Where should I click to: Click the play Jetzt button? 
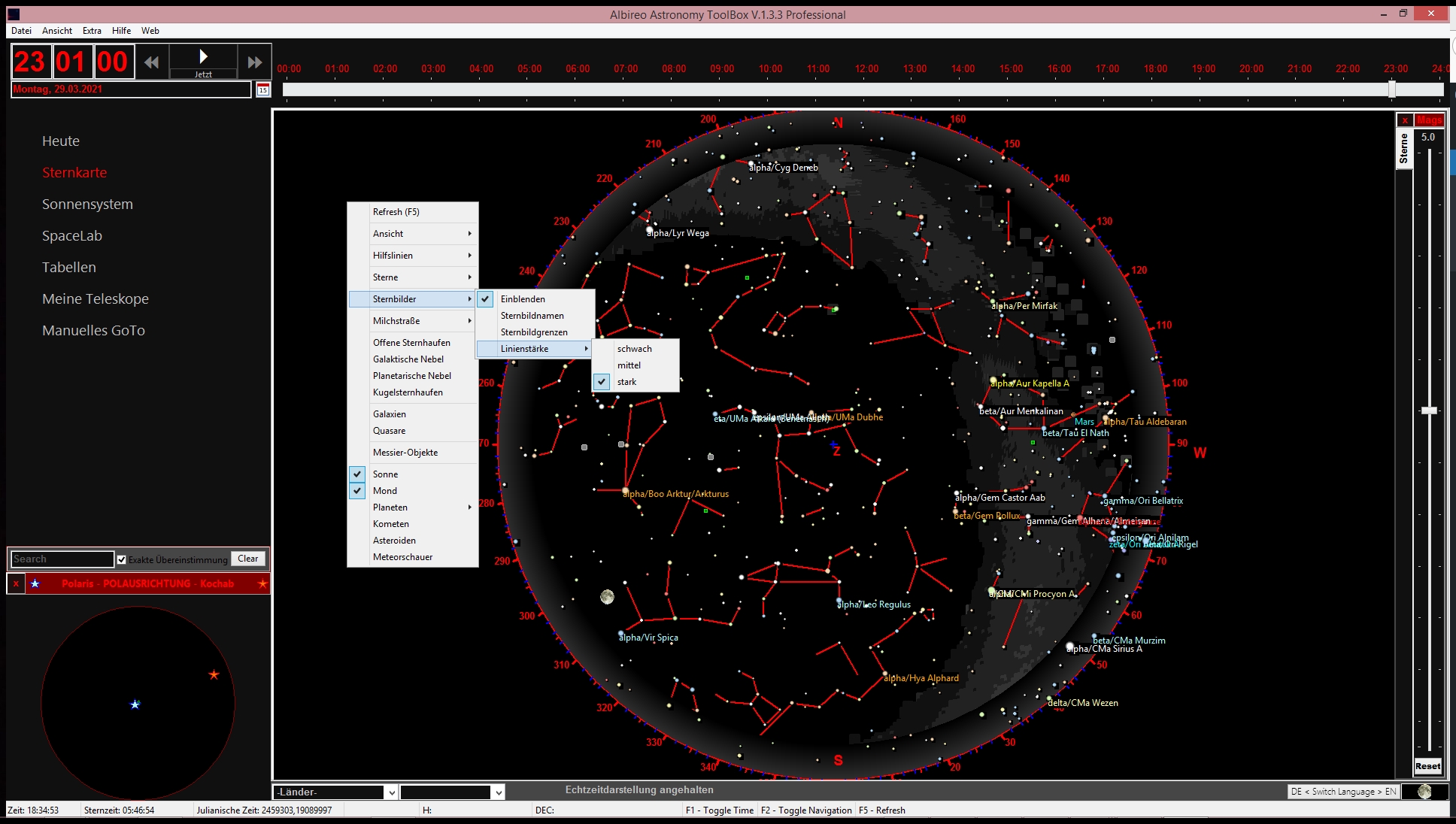pos(203,62)
